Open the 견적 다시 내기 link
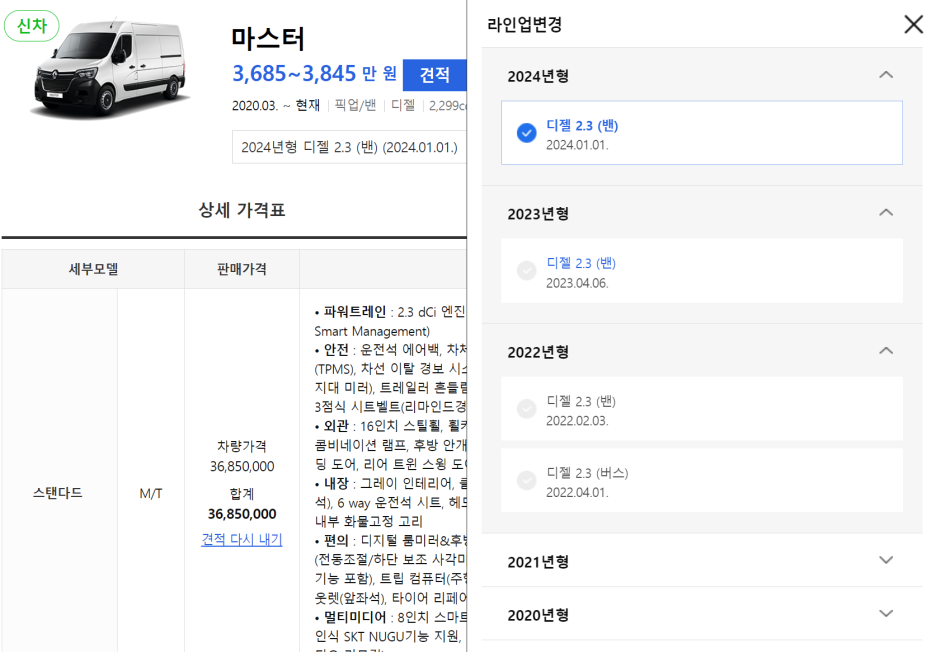This screenshot has width=936, height=652. pos(242,540)
